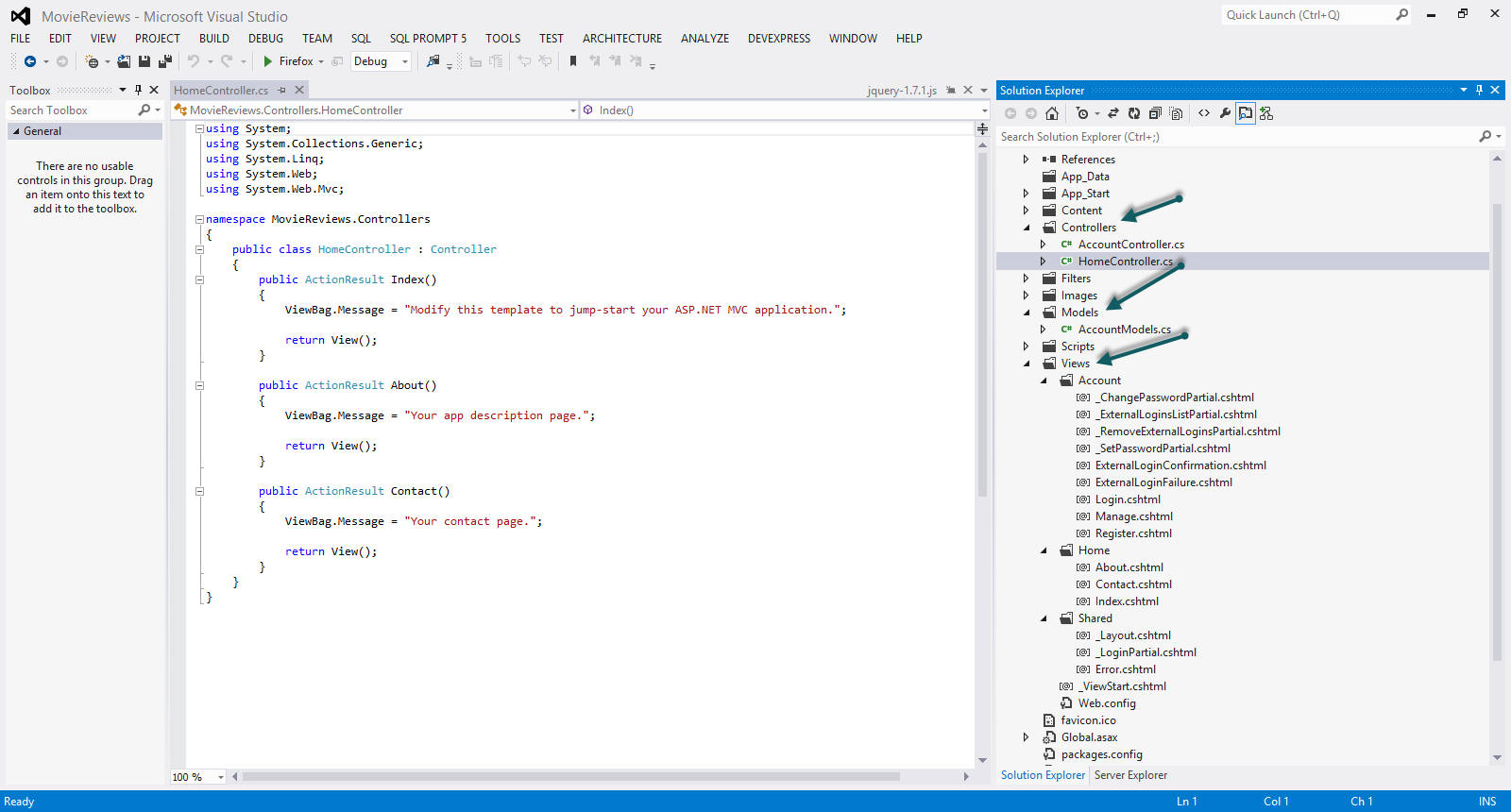The image size is (1511, 812).
Task: Click the Quick Launch search icon
Action: coord(1401,15)
